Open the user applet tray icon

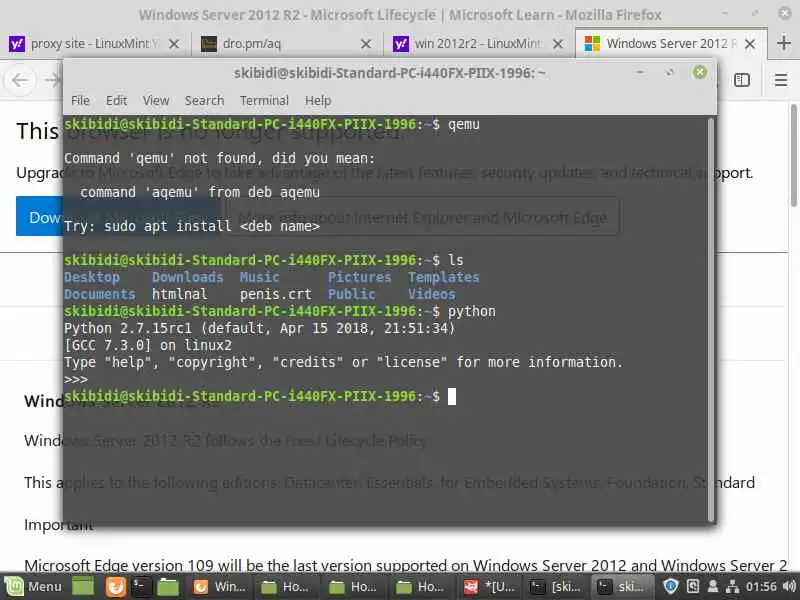[713, 587]
